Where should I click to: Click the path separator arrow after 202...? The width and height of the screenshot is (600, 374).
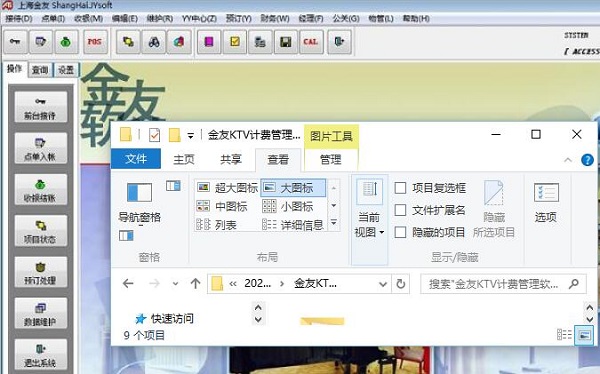(282, 284)
